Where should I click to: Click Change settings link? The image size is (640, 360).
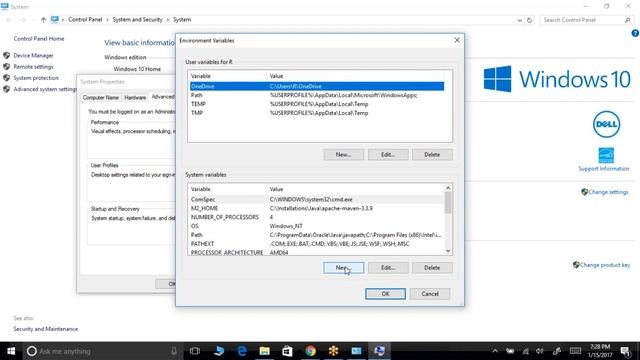pos(608,192)
